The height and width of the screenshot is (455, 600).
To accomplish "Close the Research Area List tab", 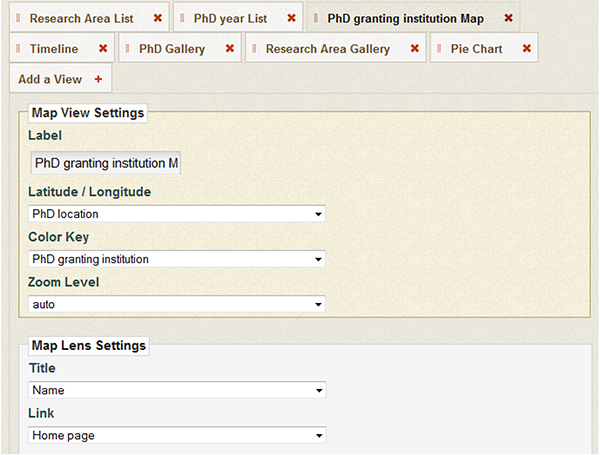I will (157, 19).
